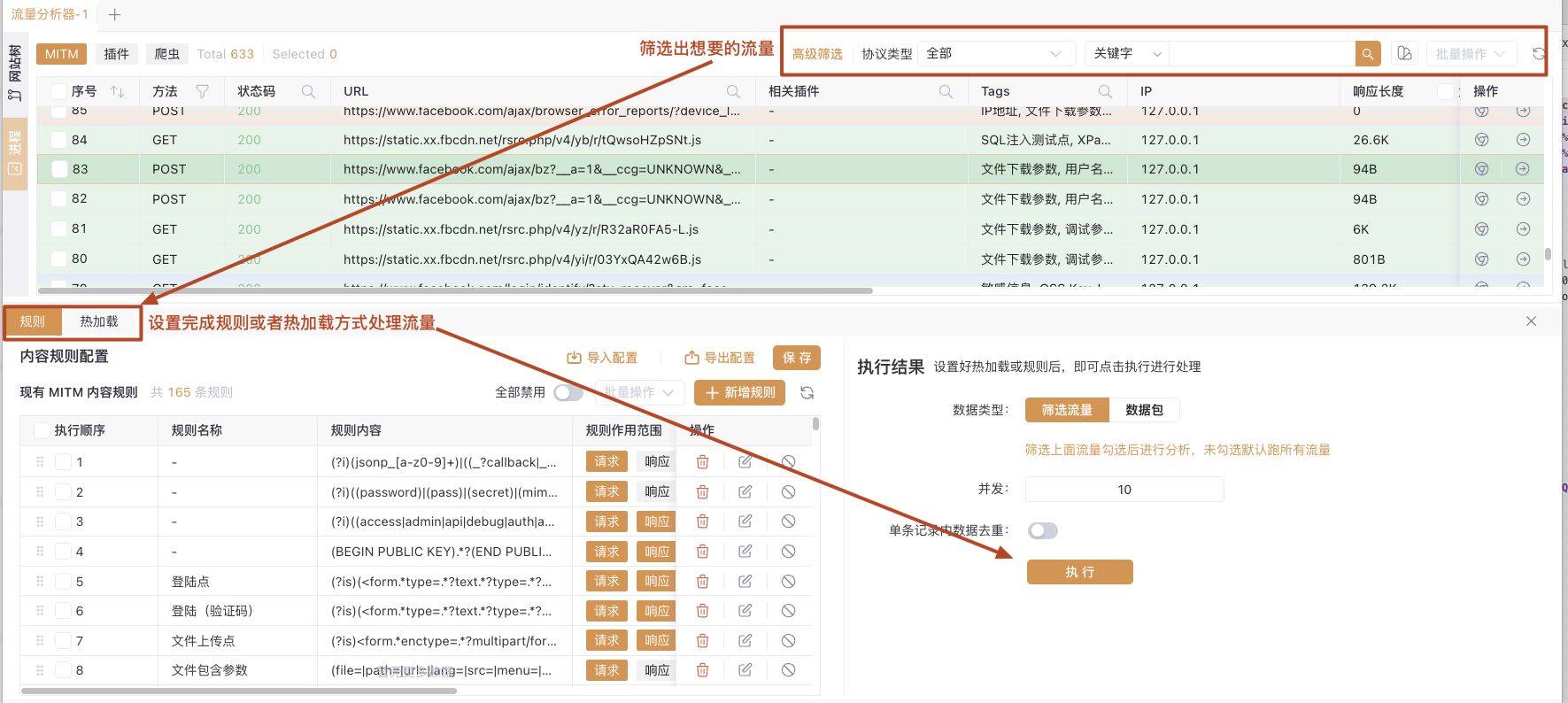Click the 保存 button
1568x703 pixels.
point(797,358)
